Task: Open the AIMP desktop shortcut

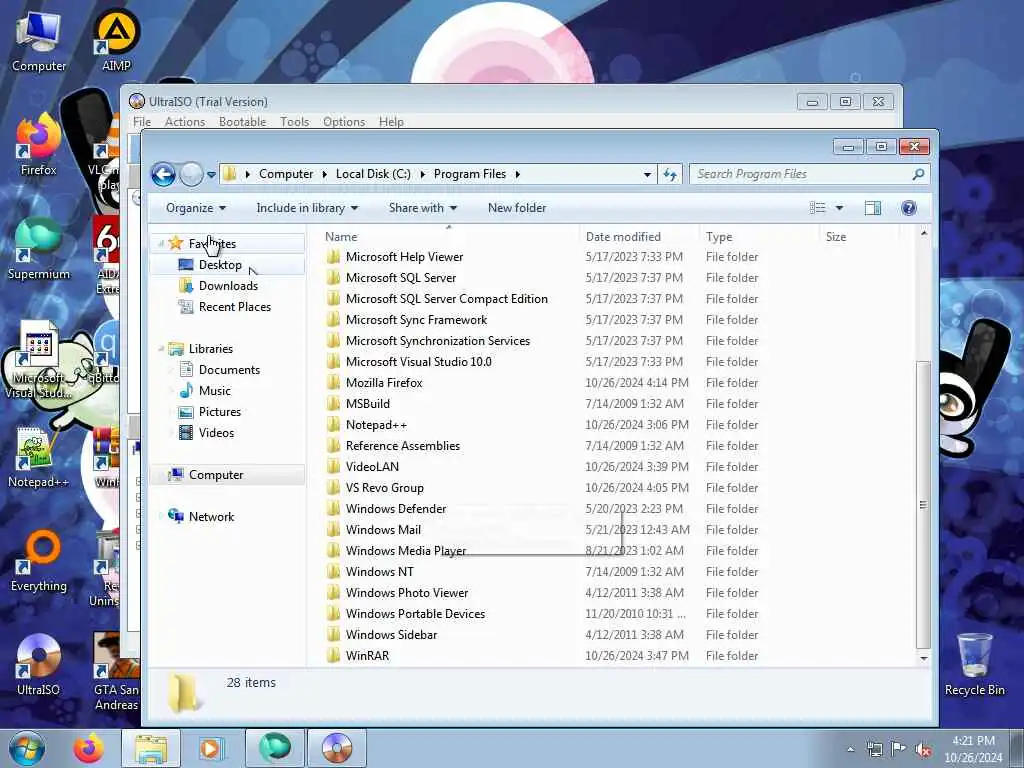Action: (116, 41)
